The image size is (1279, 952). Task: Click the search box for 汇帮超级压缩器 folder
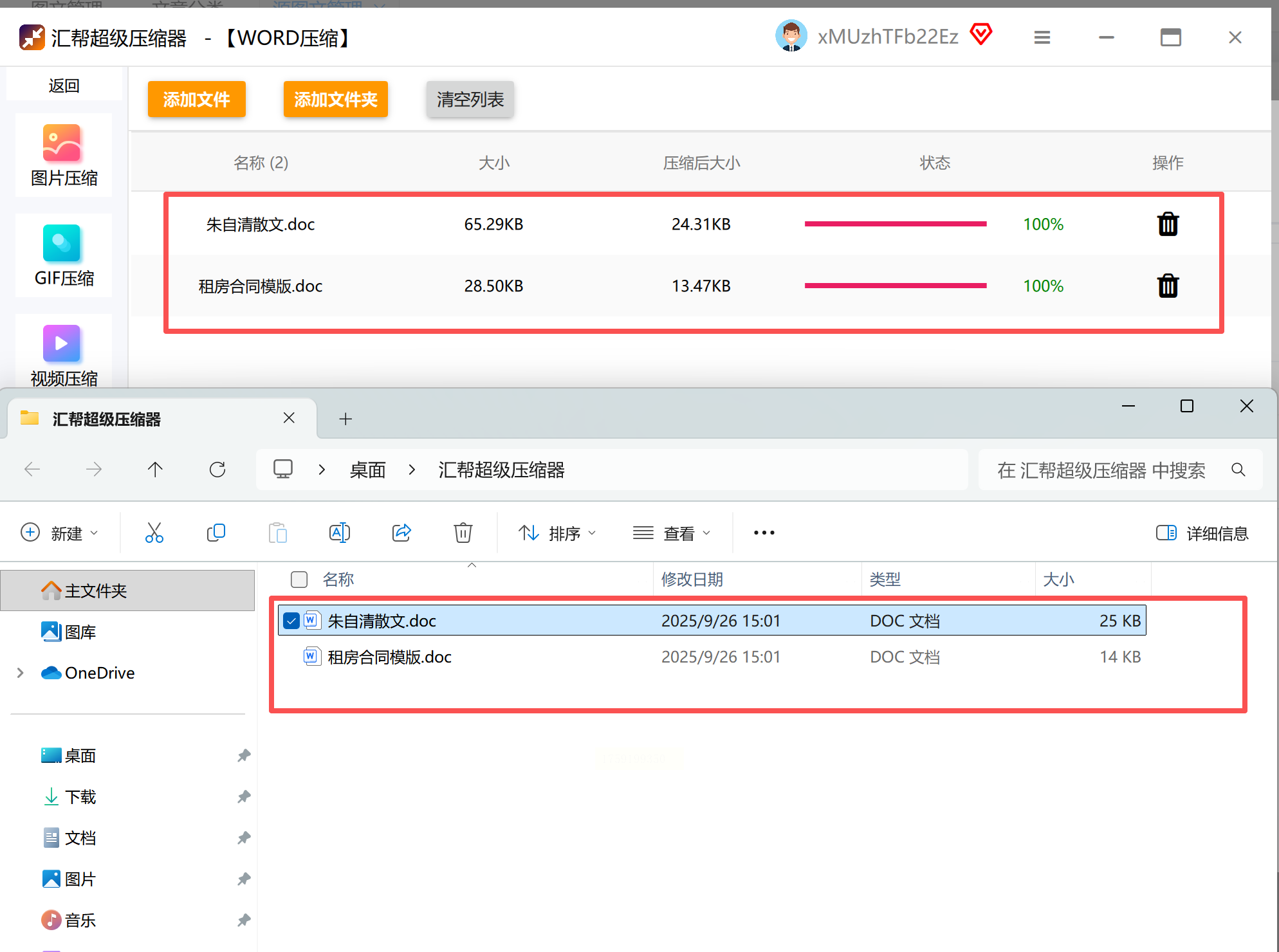1100,470
